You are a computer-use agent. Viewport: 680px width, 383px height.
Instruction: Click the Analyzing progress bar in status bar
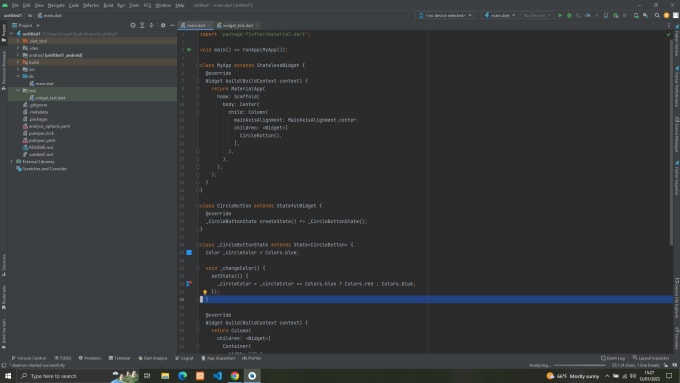point(579,365)
